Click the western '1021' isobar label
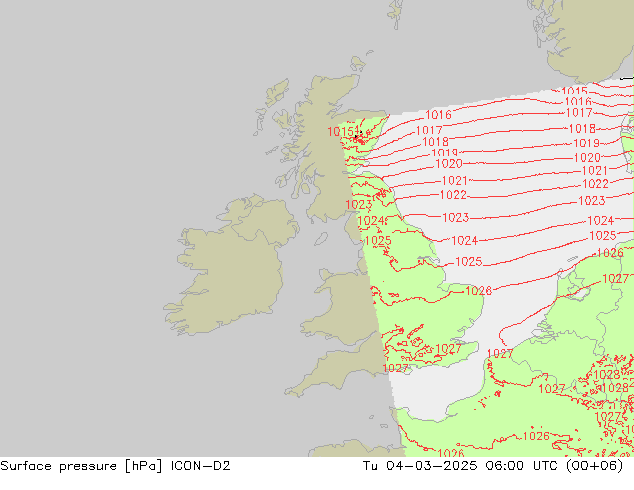This screenshot has width=634, height=490. pos(454,180)
